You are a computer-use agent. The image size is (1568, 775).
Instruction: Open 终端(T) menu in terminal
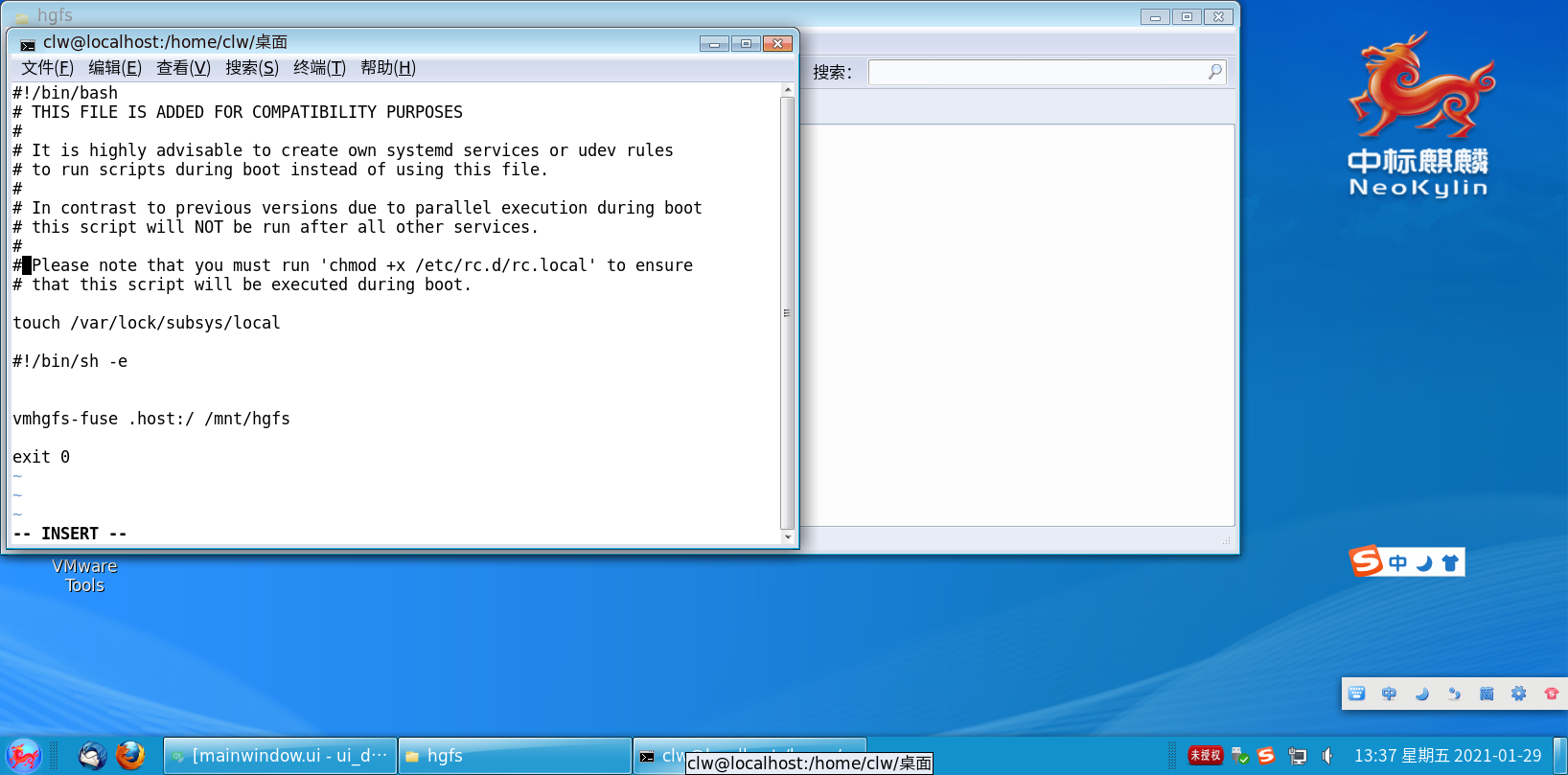[319, 68]
